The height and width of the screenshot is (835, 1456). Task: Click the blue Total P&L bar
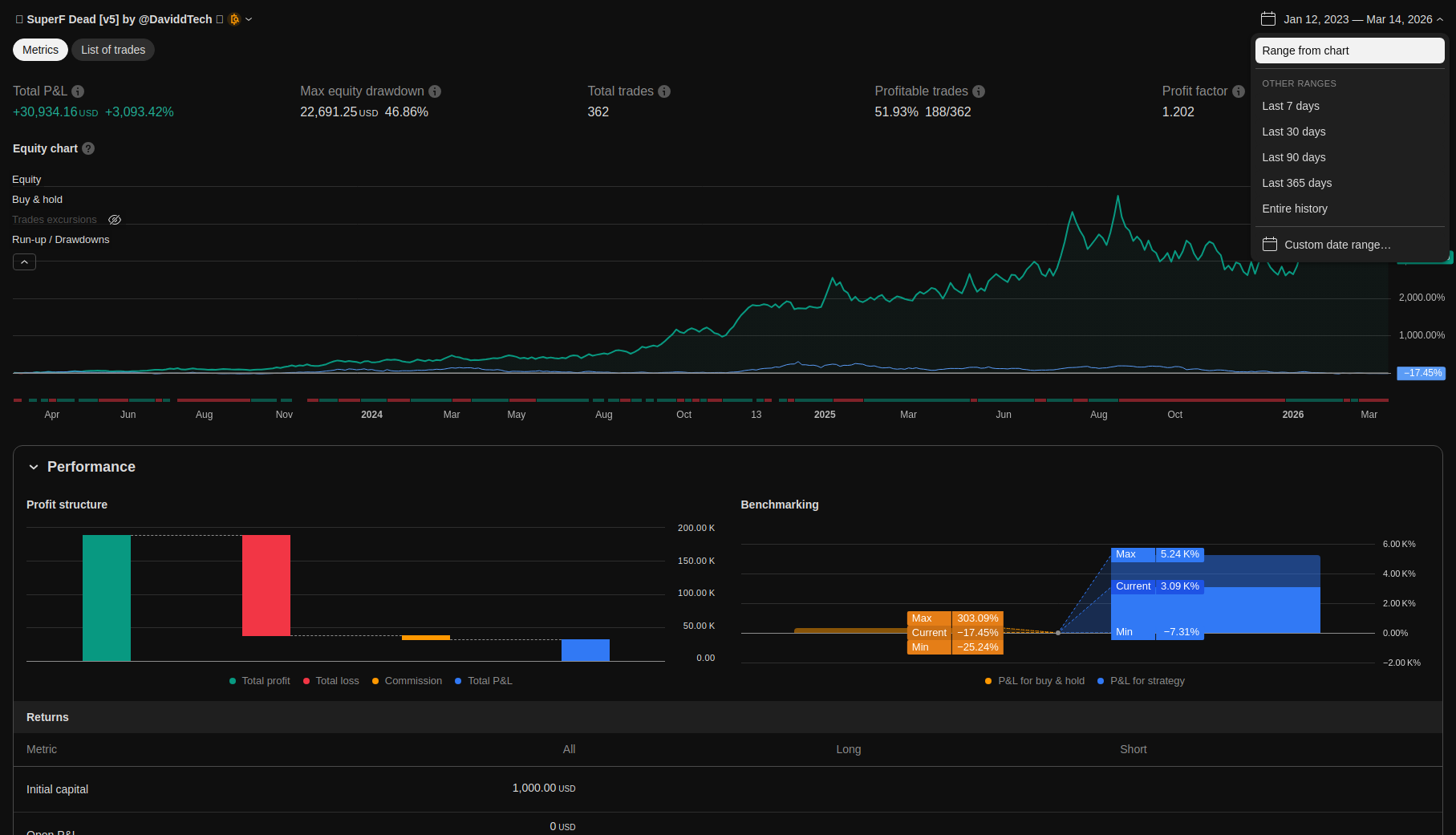tap(585, 650)
